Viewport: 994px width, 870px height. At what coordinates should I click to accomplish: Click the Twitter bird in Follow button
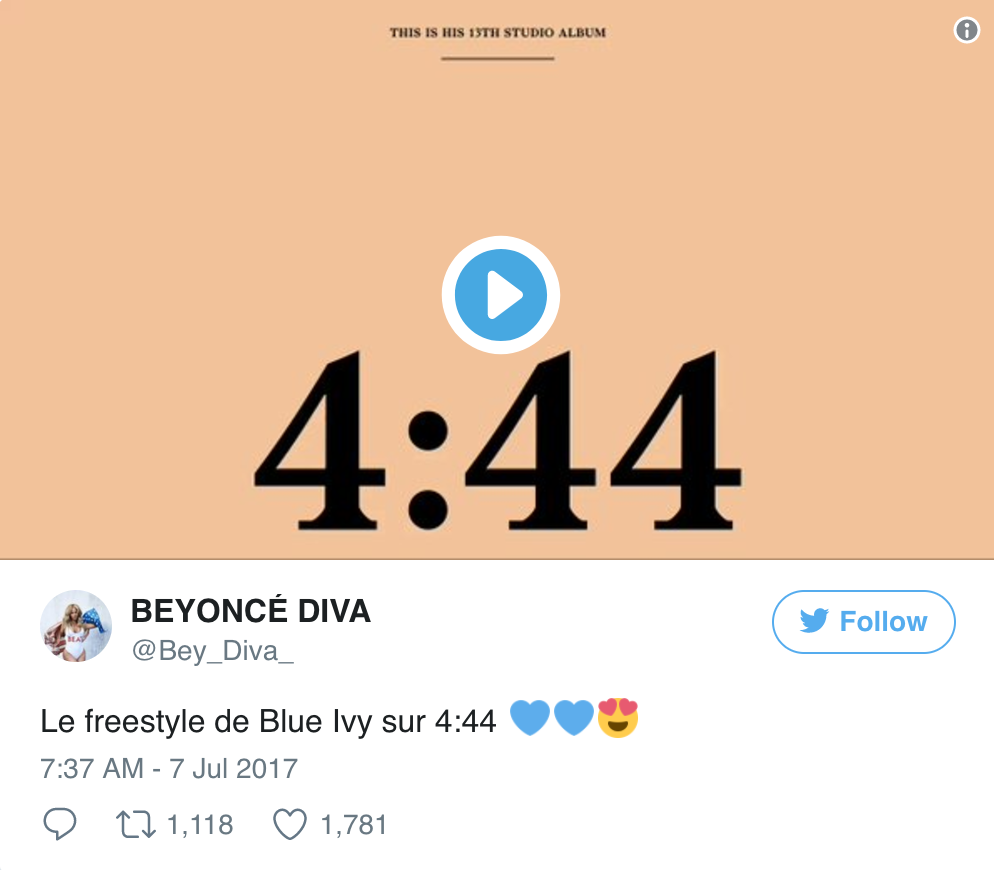pos(814,621)
